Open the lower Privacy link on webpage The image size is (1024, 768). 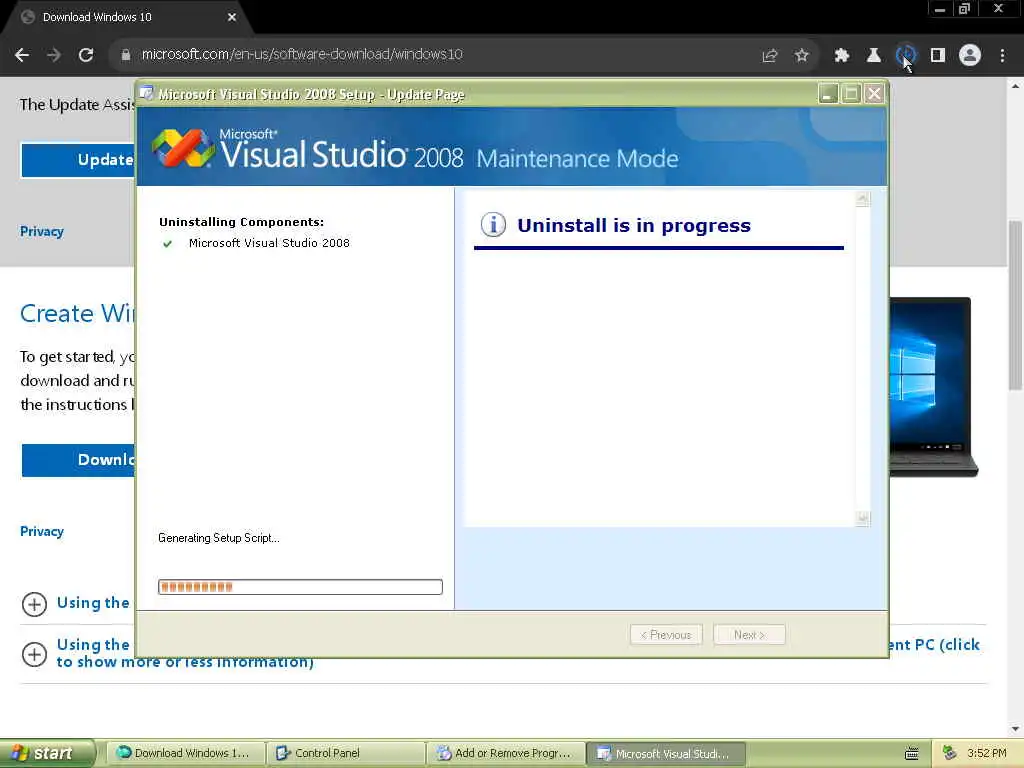tap(42, 531)
